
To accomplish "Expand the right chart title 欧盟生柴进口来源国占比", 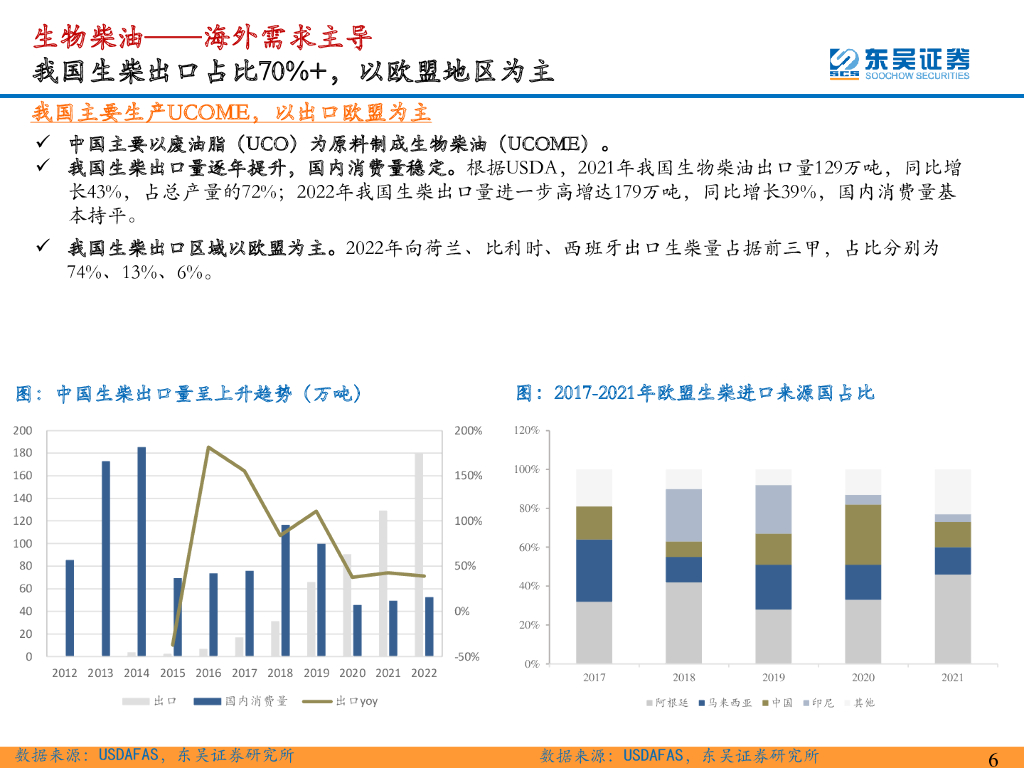I will tap(695, 394).
